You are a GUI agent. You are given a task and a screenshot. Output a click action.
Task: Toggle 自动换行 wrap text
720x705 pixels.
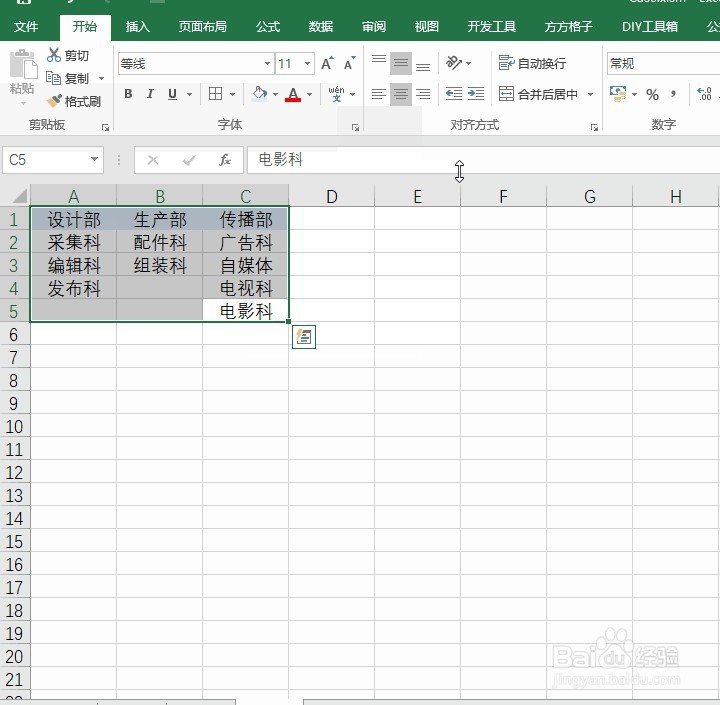click(532, 63)
